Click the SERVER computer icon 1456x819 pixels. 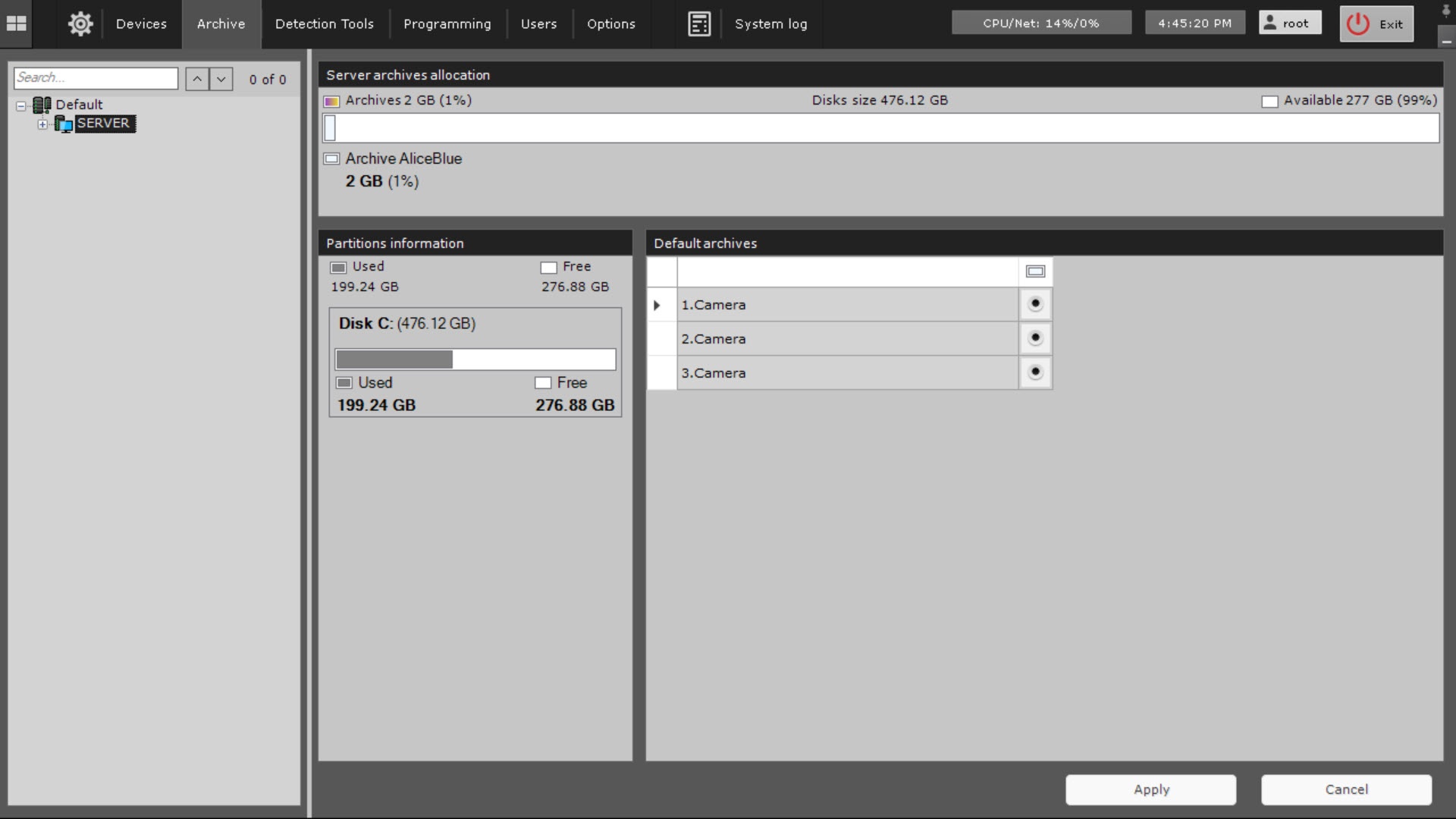click(x=64, y=124)
